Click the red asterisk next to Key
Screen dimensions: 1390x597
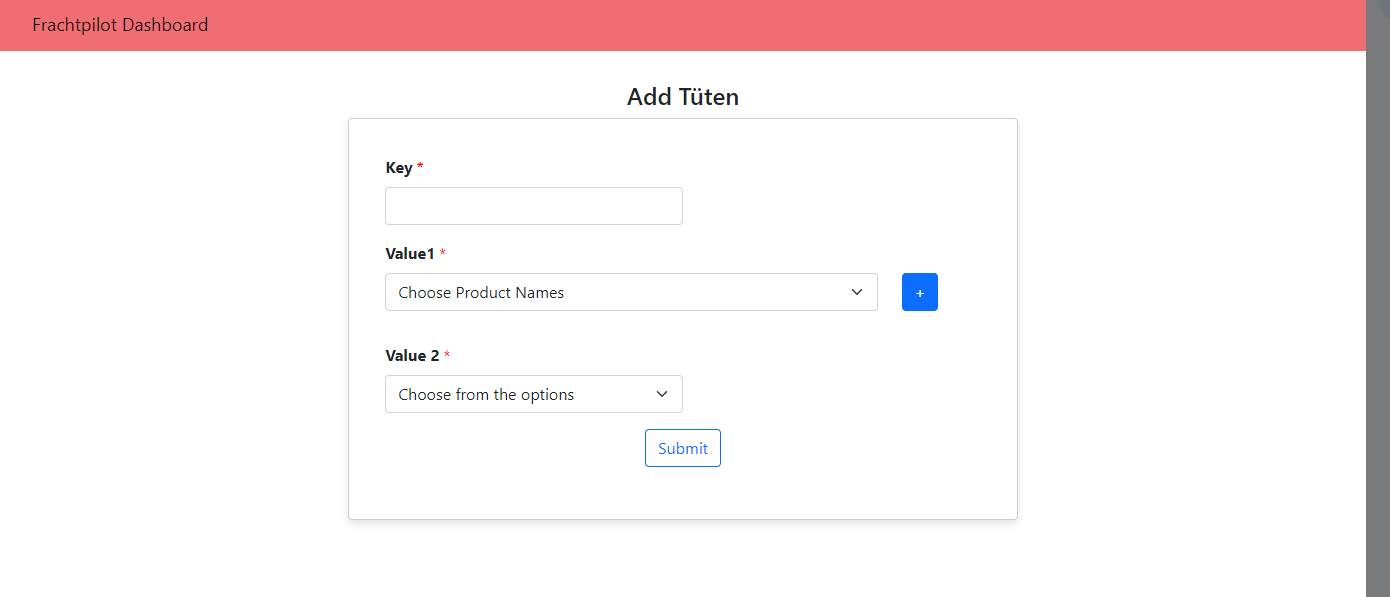tap(420, 167)
